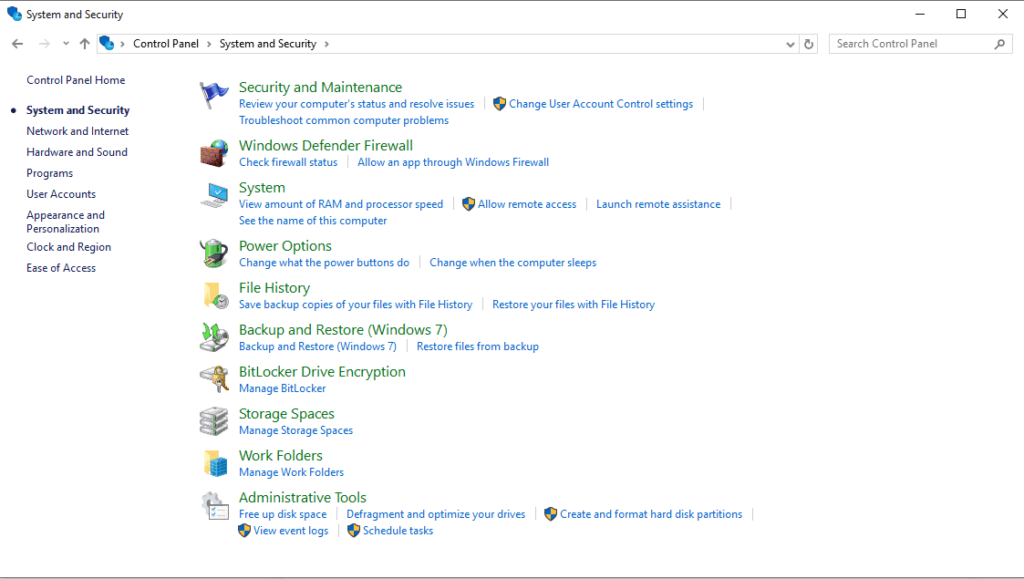The image size is (1024, 579).
Task: Click the Back arrow navigation button
Action: (18, 44)
